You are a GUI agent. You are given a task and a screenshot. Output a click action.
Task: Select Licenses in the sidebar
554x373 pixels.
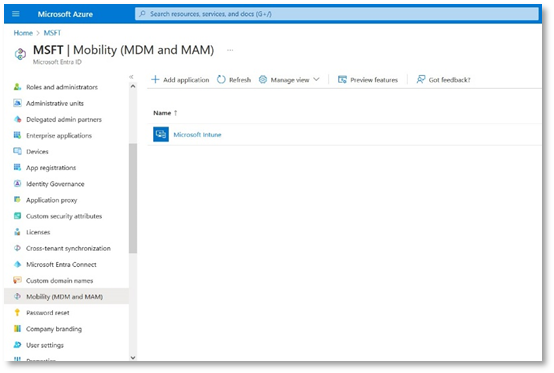click(38, 232)
